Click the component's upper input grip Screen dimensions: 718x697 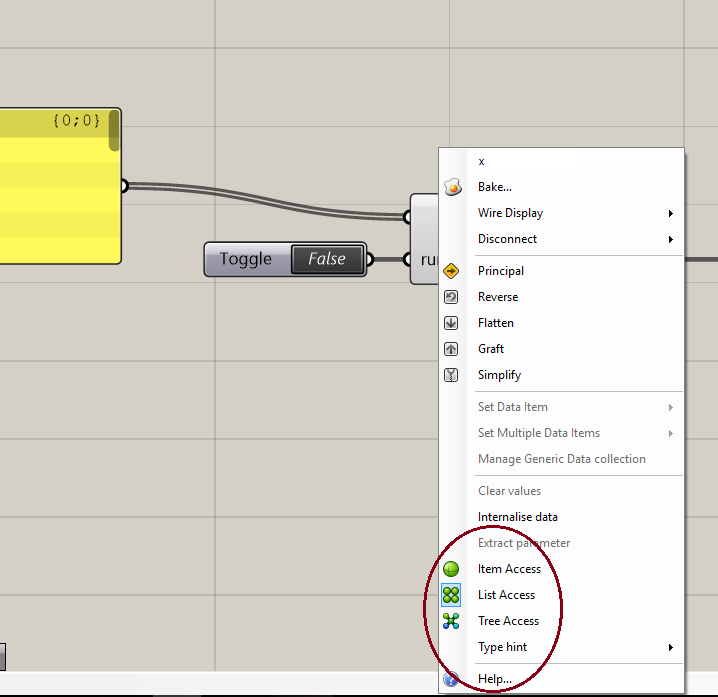click(407, 217)
